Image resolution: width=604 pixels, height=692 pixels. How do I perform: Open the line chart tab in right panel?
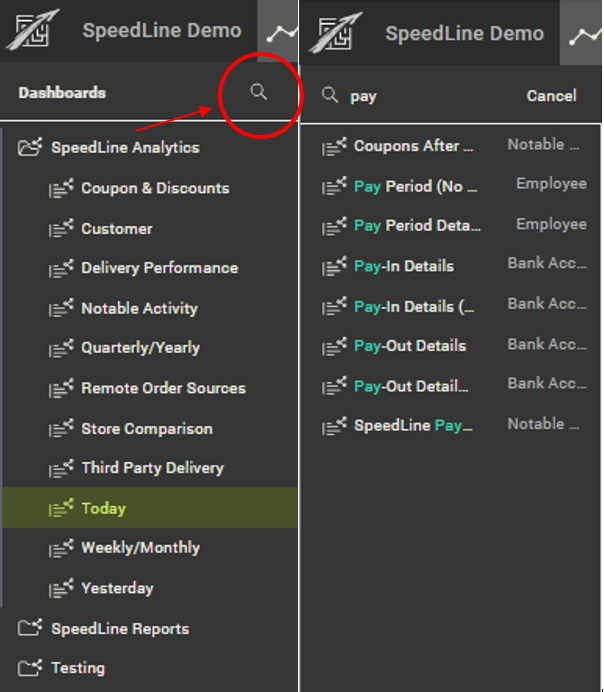click(x=581, y=33)
